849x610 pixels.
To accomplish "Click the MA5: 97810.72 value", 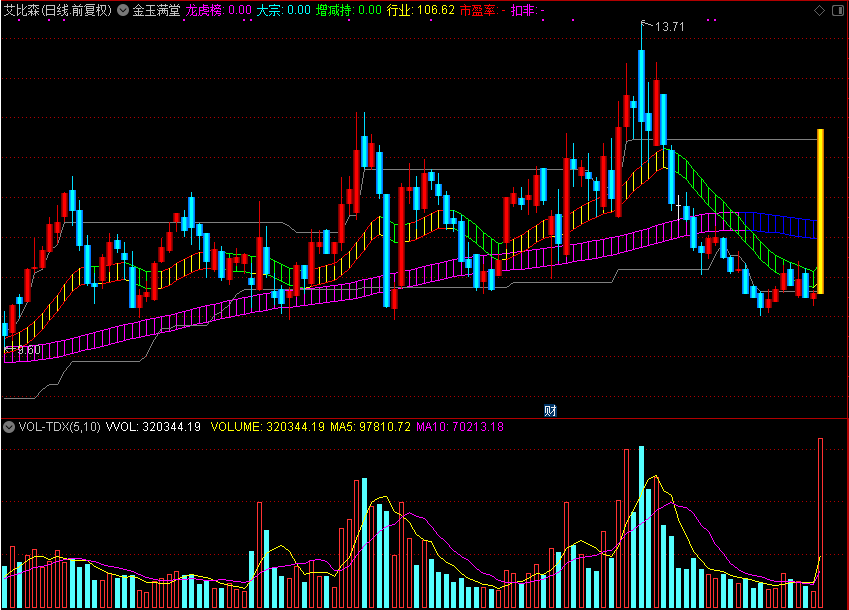I will click(x=370, y=427).
